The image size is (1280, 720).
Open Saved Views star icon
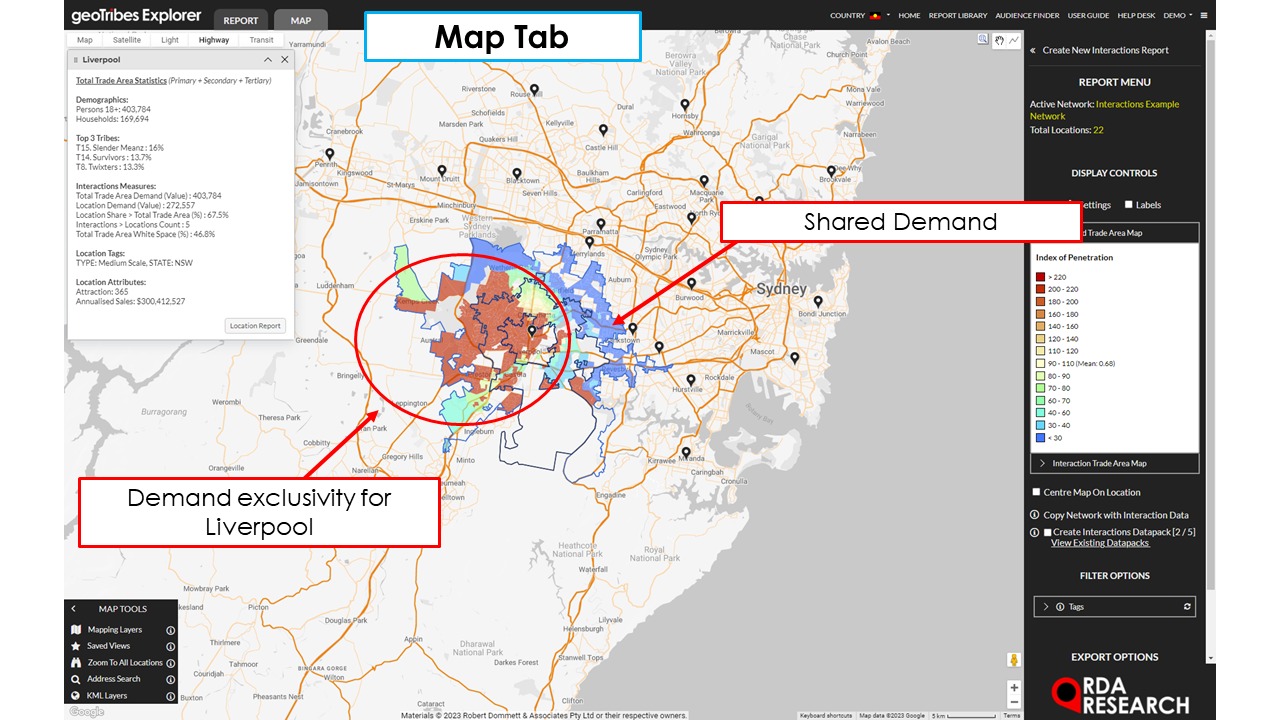(76, 646)
